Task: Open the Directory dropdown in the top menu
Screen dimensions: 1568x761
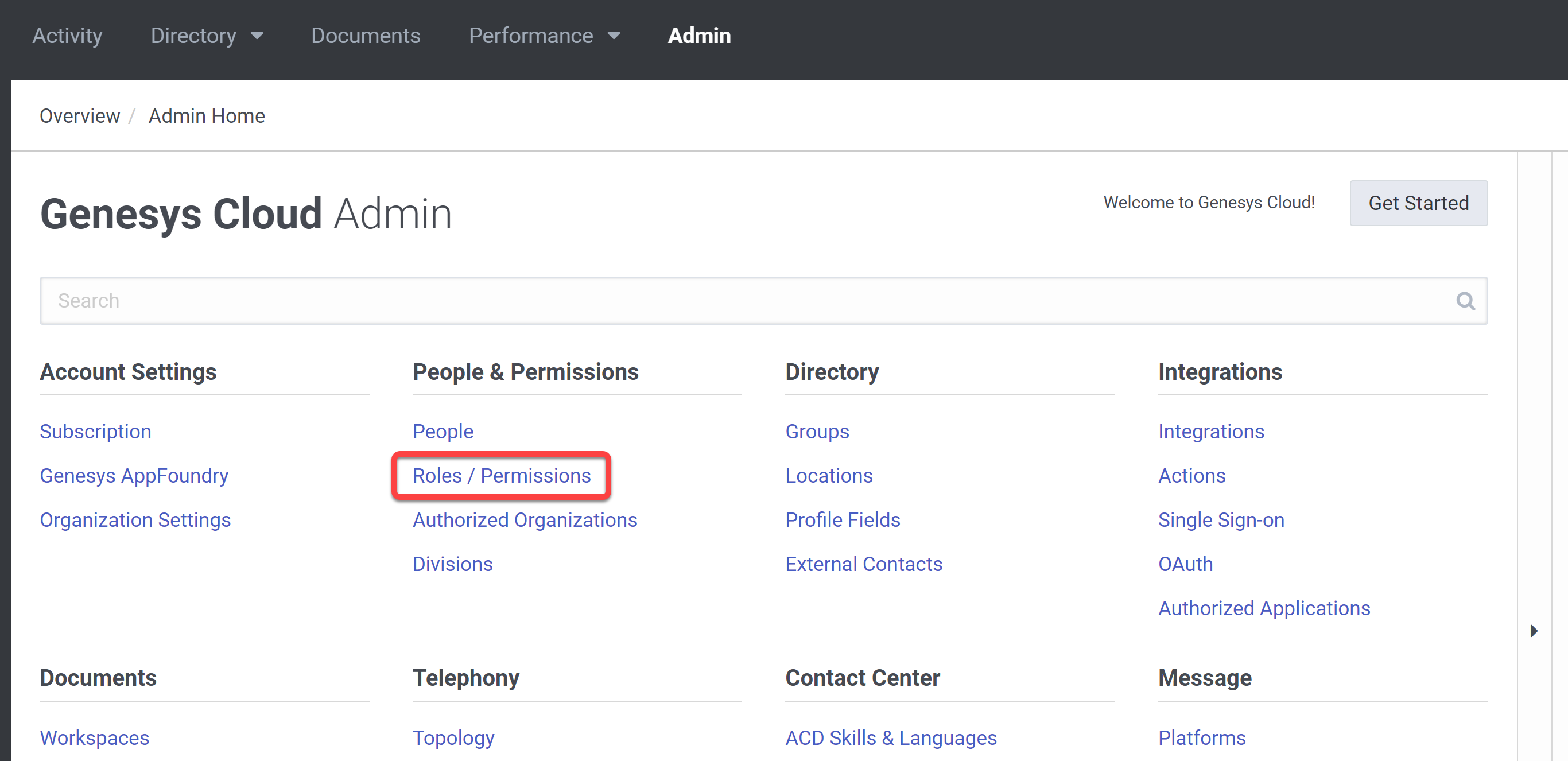Action: click(207, 36)
